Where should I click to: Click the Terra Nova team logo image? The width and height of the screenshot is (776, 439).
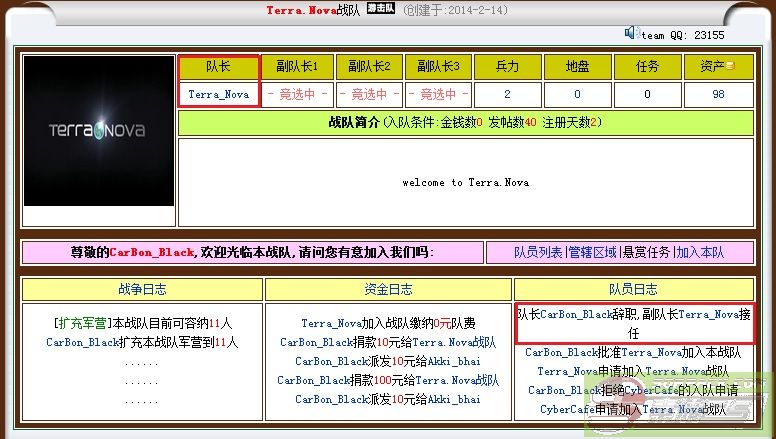[x=99, y=131]
